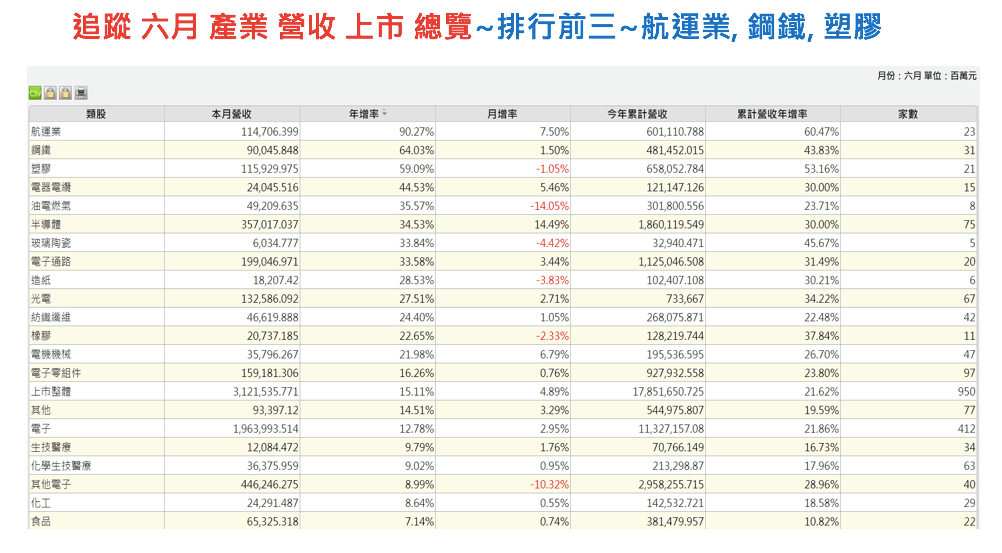Click the lock icon beside the CSV icon
This screenshot has height=553, width=1002.
click(50, 93)
